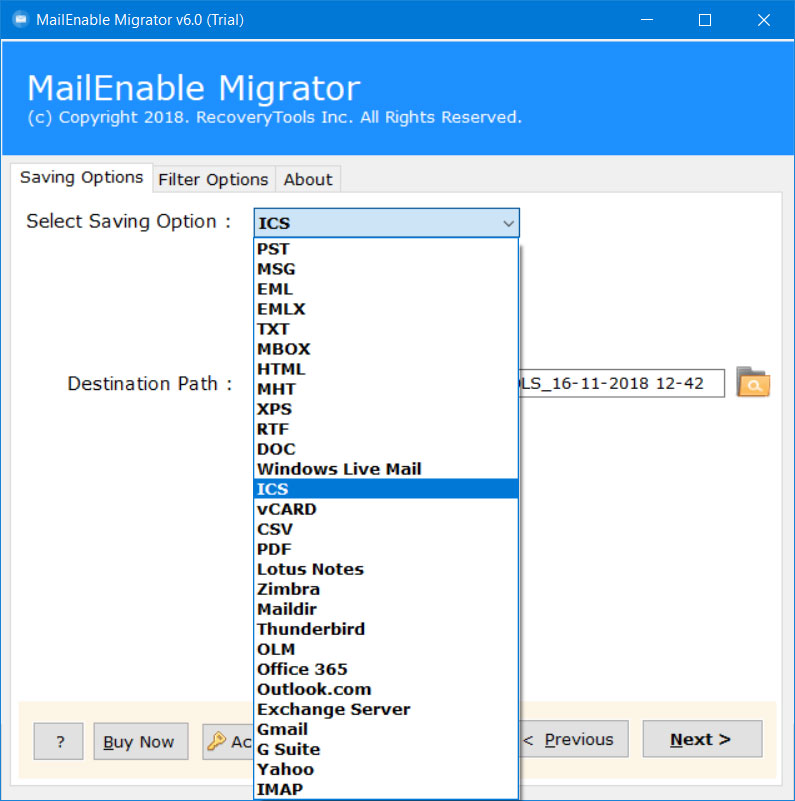Select MHT in the format list
The width and height of the screenshot is (795, 801).
(x=386, y=389)
